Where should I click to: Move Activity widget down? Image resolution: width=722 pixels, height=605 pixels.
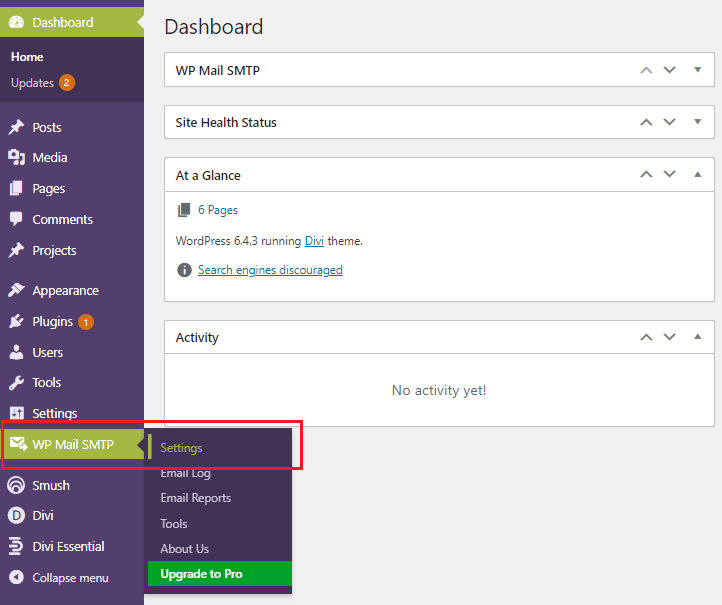click(x=670, y=337)
